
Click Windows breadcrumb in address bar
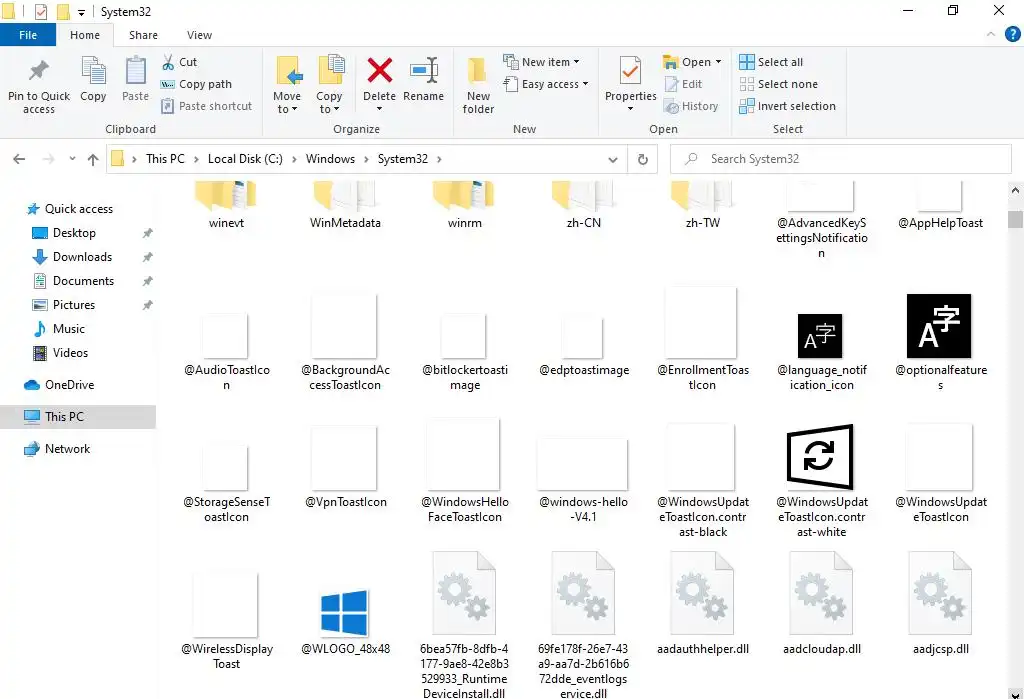tap(330, 159)
